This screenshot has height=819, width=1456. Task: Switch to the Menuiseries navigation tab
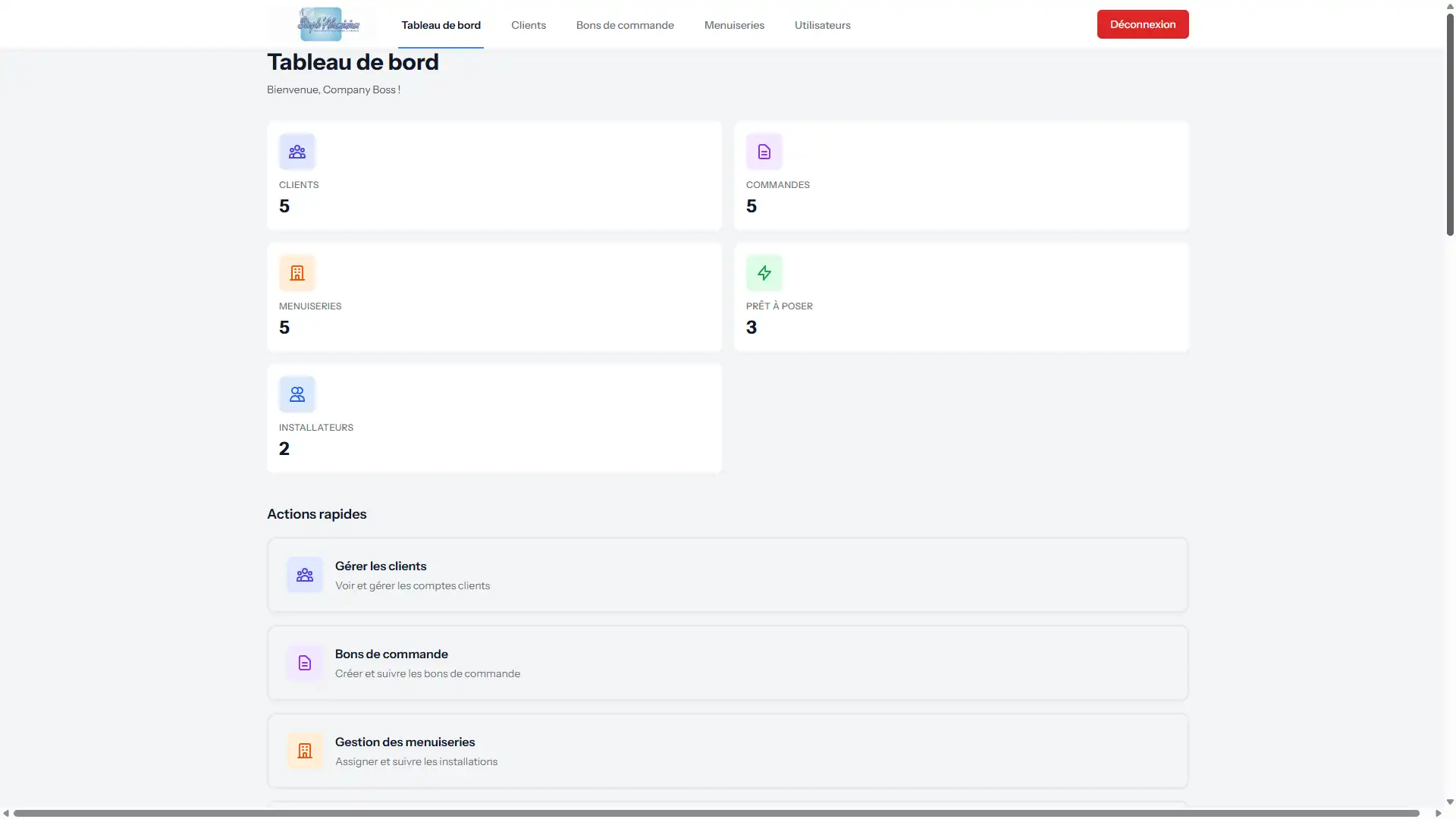point(734,25)
